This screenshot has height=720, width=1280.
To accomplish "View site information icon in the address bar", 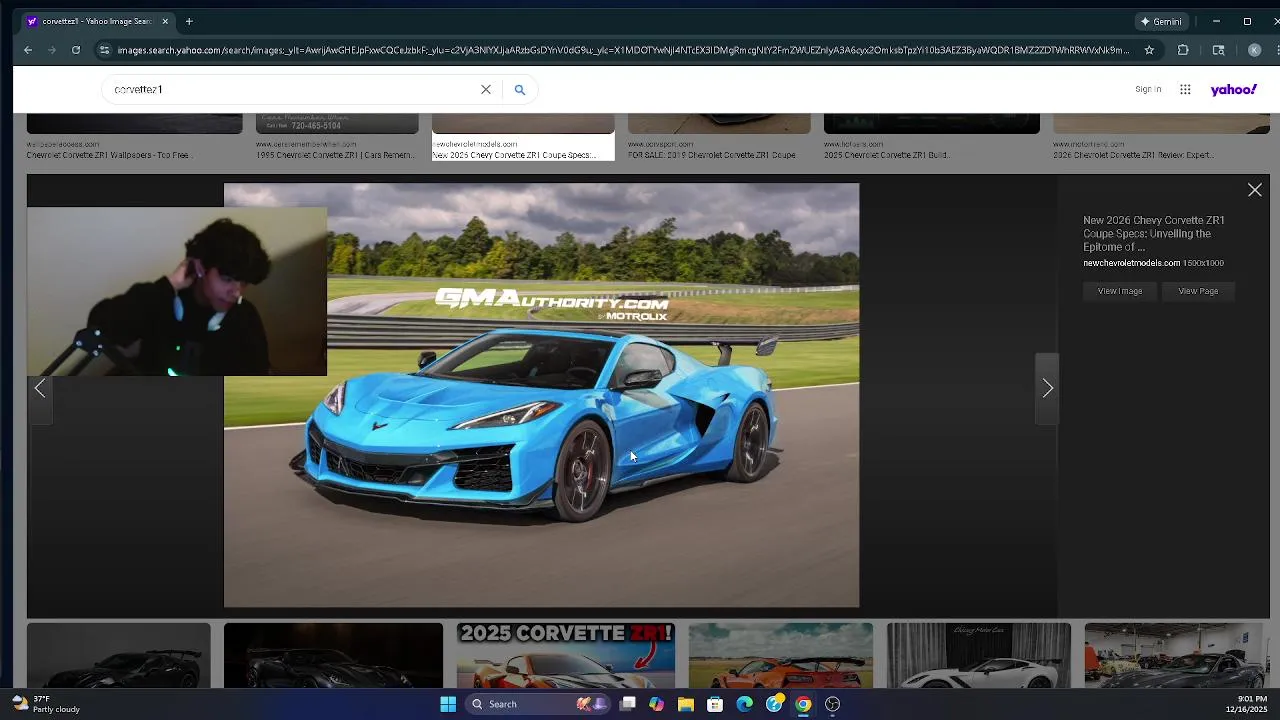I will [104, 50].
